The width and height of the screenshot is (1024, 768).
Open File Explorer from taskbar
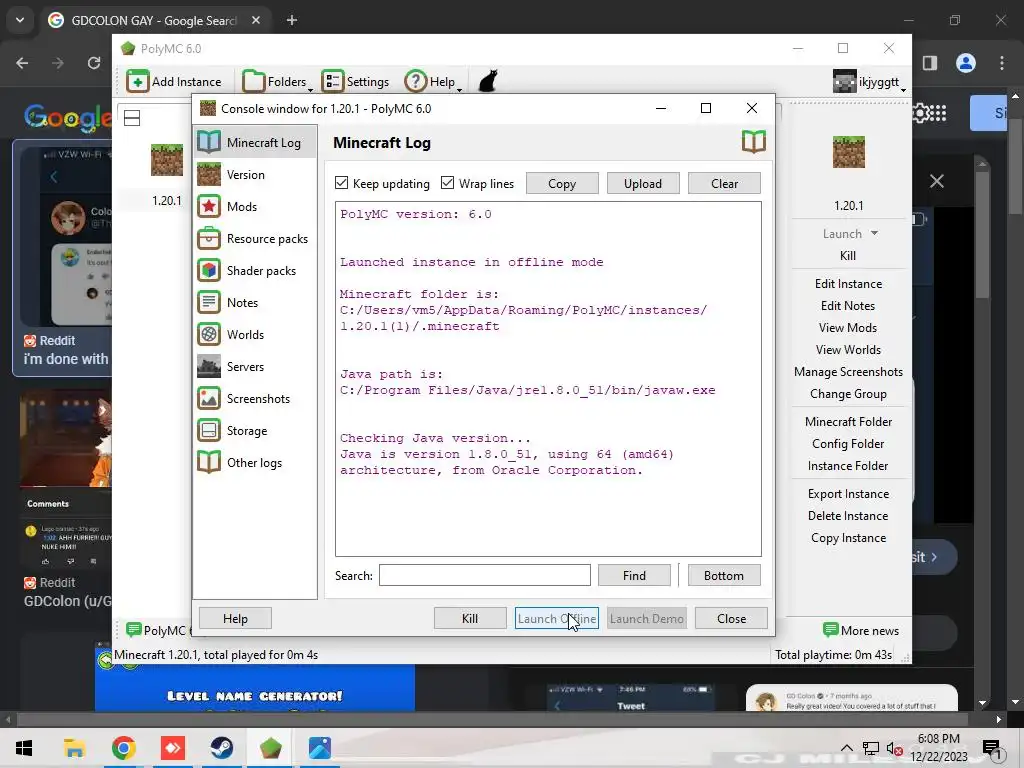[x=74, y=748]
